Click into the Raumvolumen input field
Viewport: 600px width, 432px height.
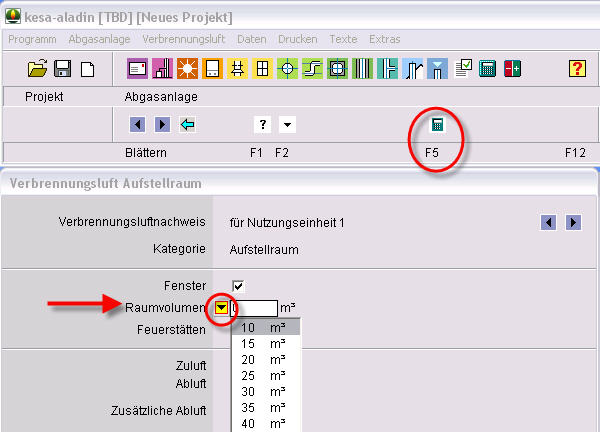pyautogui.click(x=255, y=307)
